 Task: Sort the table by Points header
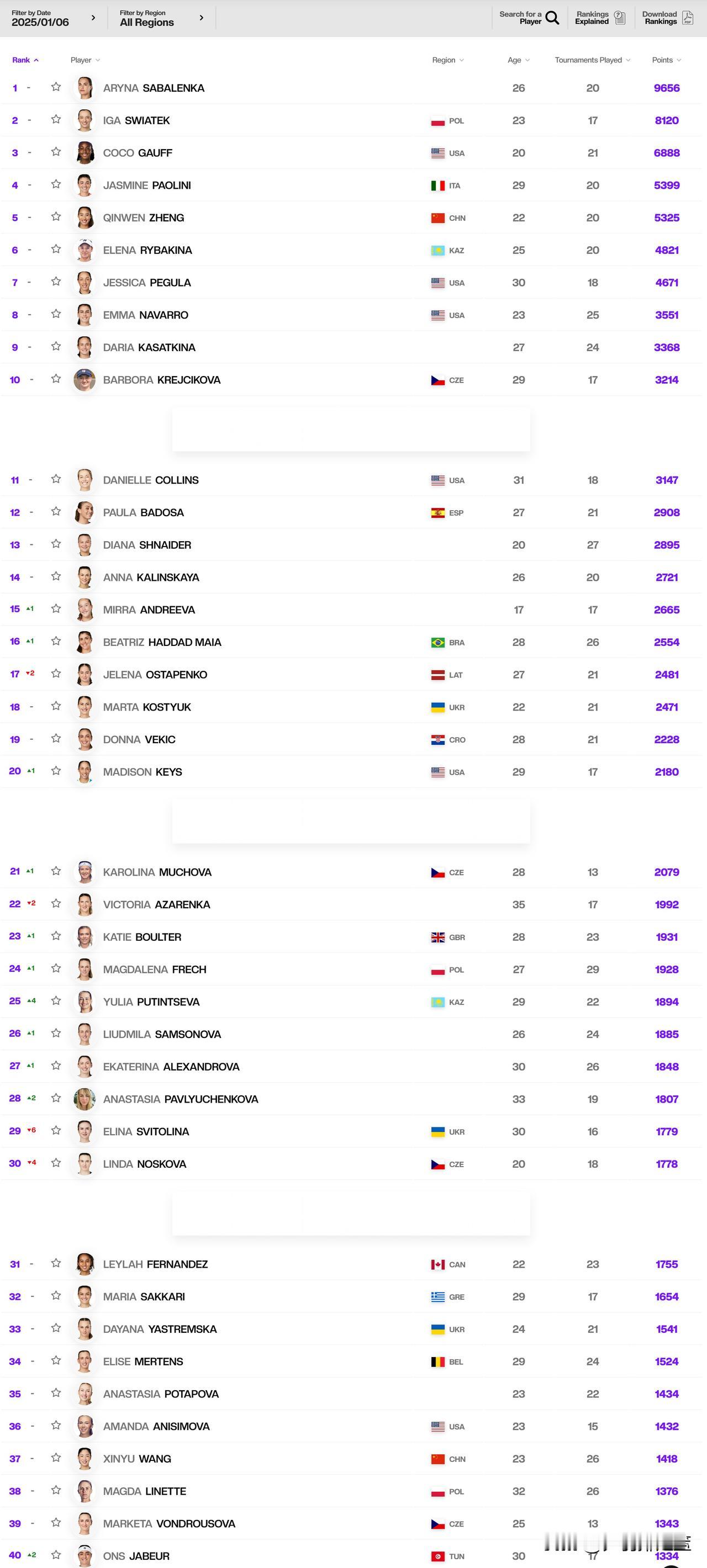[x=666, y=60]
